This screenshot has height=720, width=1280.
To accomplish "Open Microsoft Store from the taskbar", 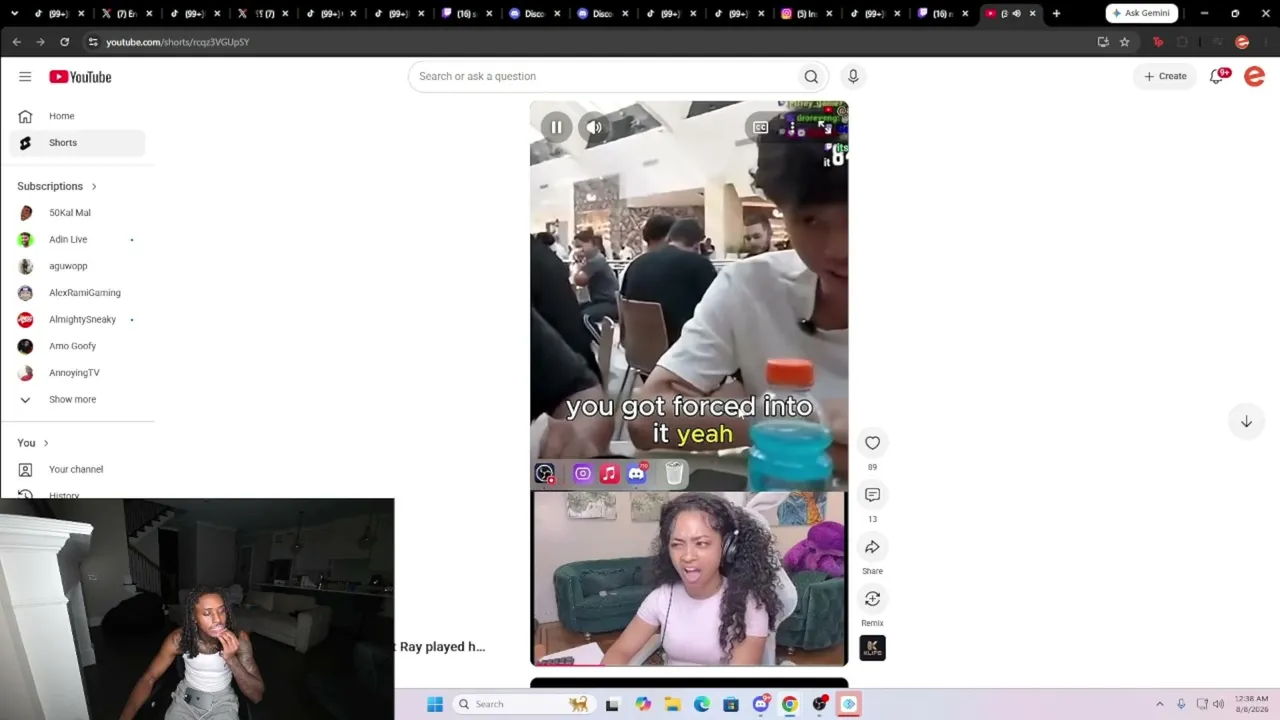I will 731,704.
